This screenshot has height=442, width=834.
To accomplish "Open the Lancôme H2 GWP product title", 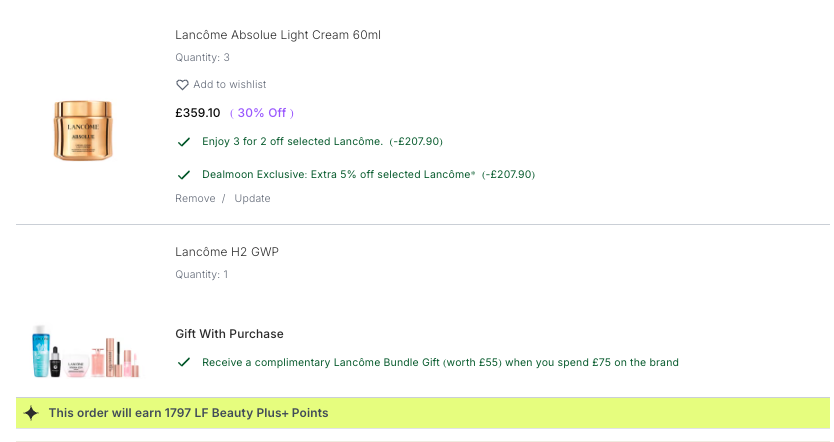I will coord(227,252).
